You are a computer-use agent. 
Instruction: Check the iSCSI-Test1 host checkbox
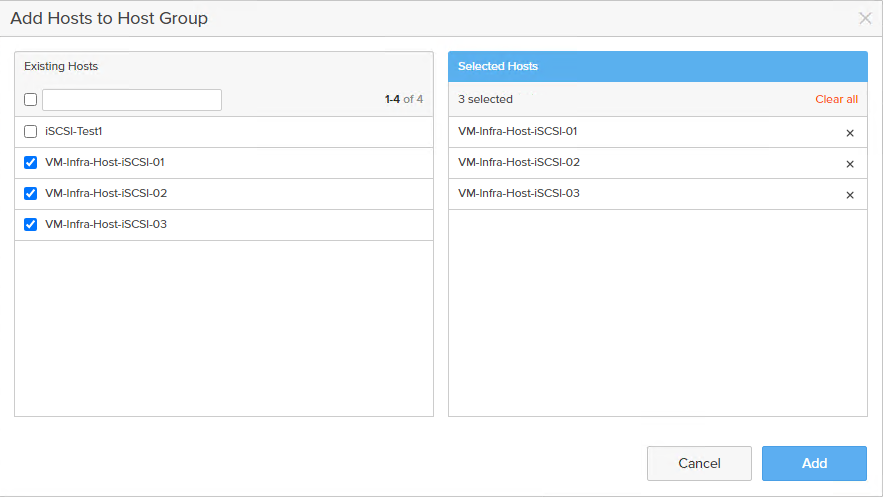point(30,132)
